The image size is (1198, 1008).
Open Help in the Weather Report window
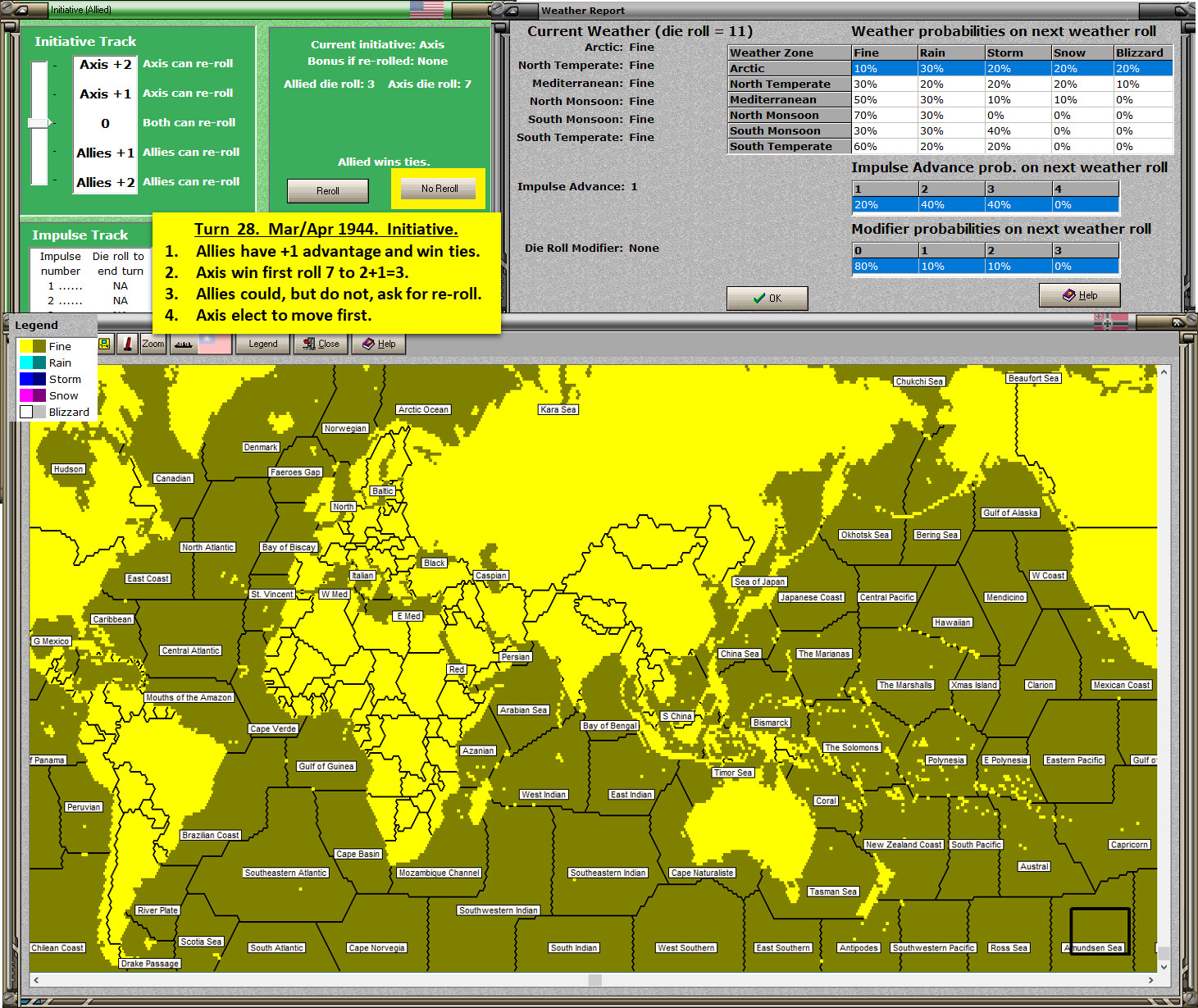[1079, 295]
